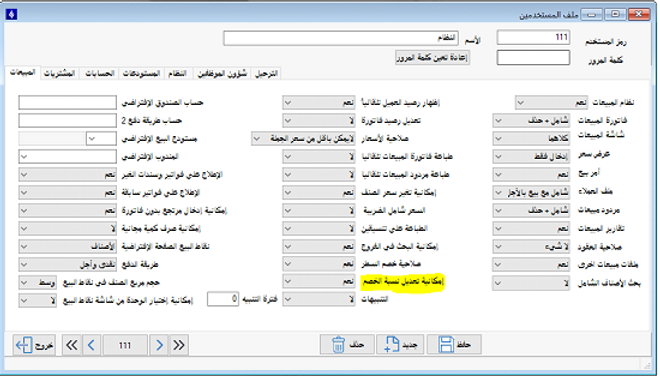This screenshot has height=376, width=660.
Task: Open the تعديل رصيد فاتورة dropdown
Action: pos(319,120)
